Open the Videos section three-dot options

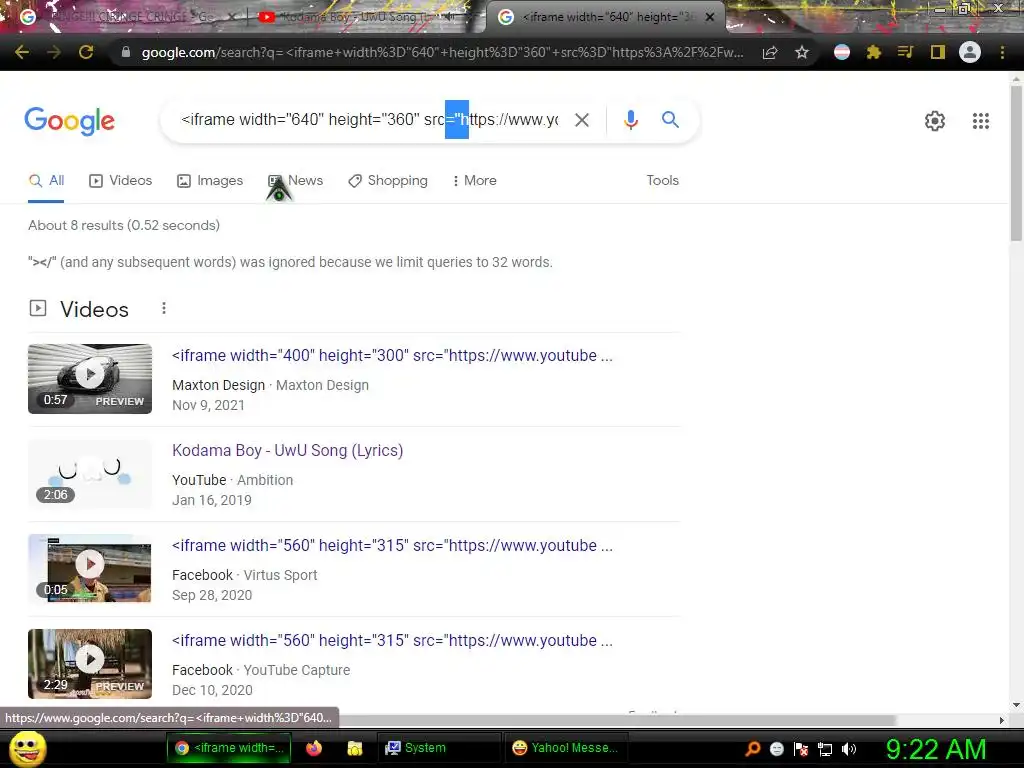click(x=163, y=308)
